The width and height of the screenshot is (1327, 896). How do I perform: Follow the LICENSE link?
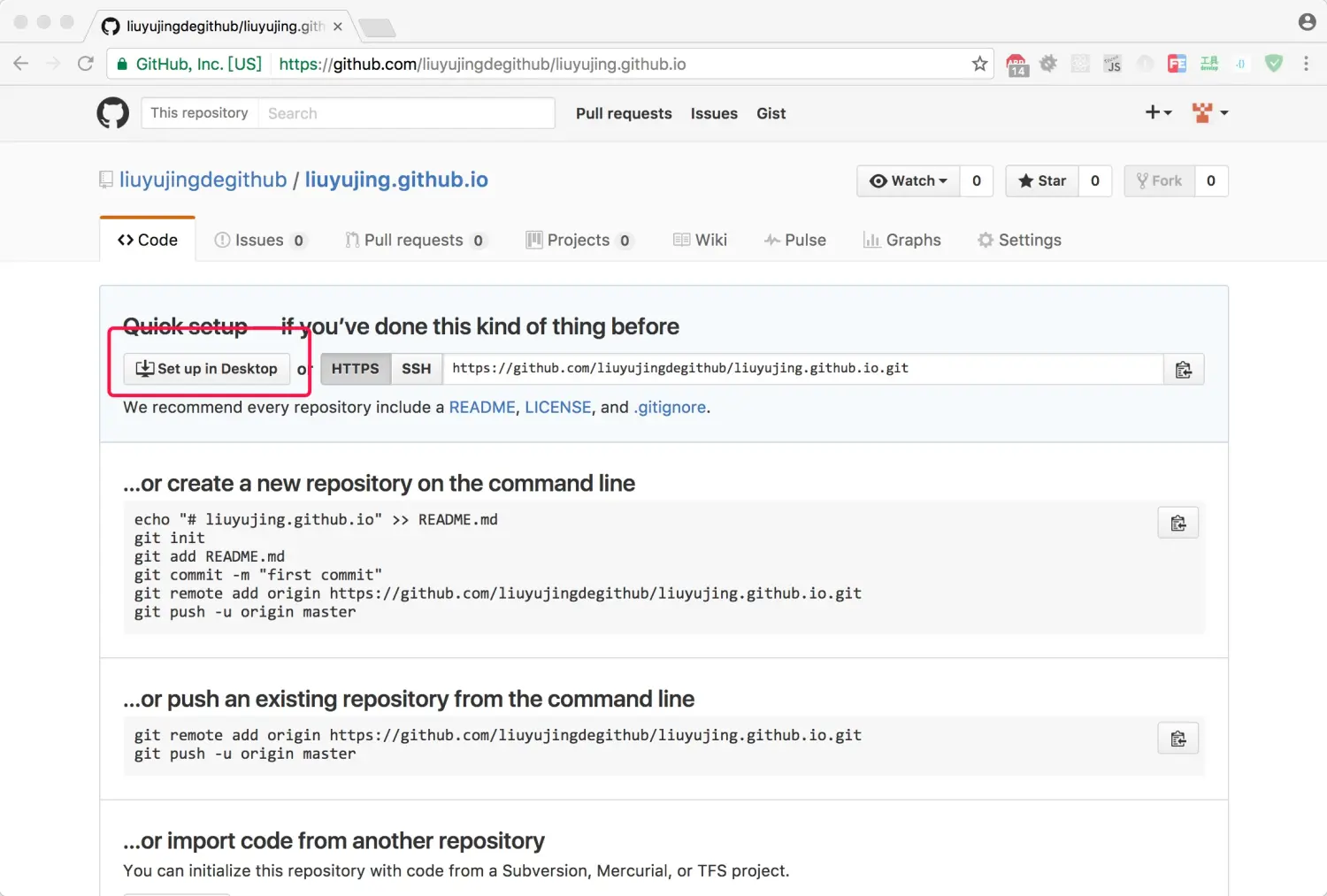pos(558,407)
